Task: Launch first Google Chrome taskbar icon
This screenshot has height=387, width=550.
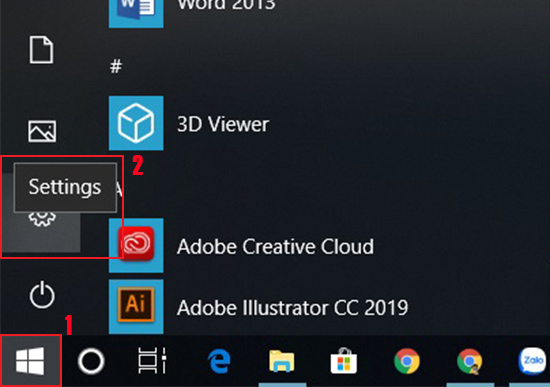Action: coord(407,361)
